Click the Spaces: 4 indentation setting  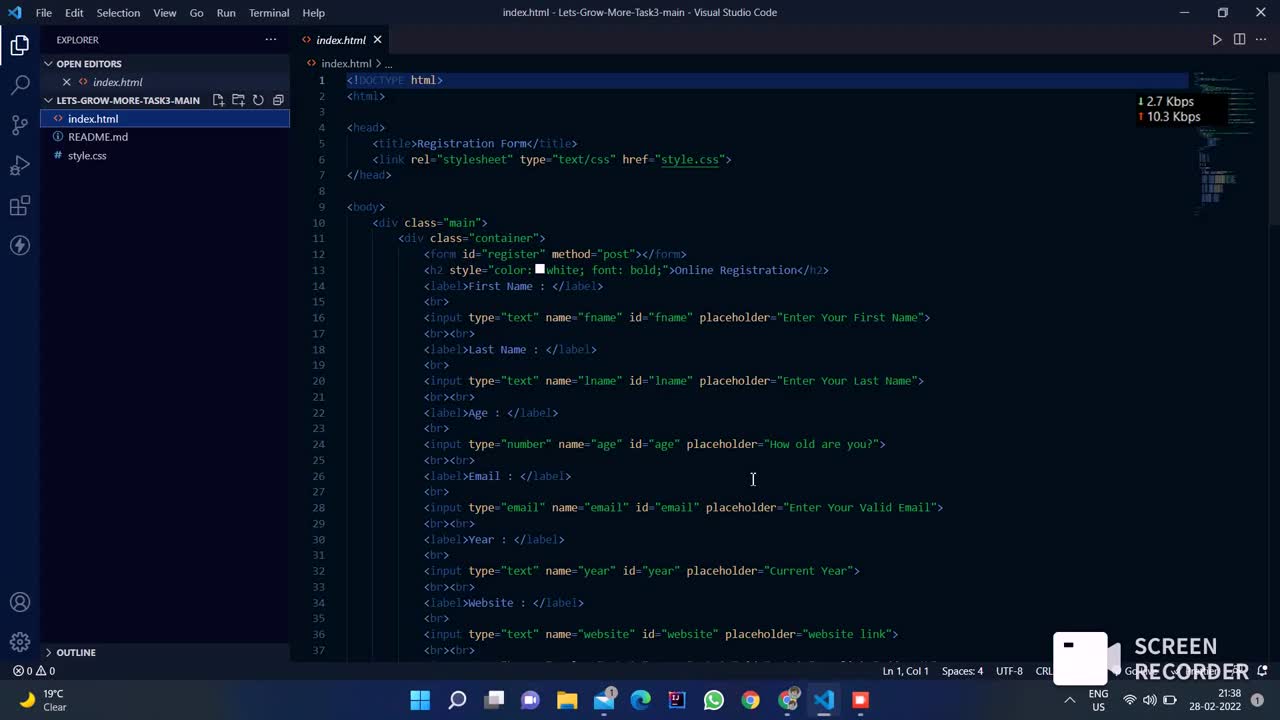962,671
